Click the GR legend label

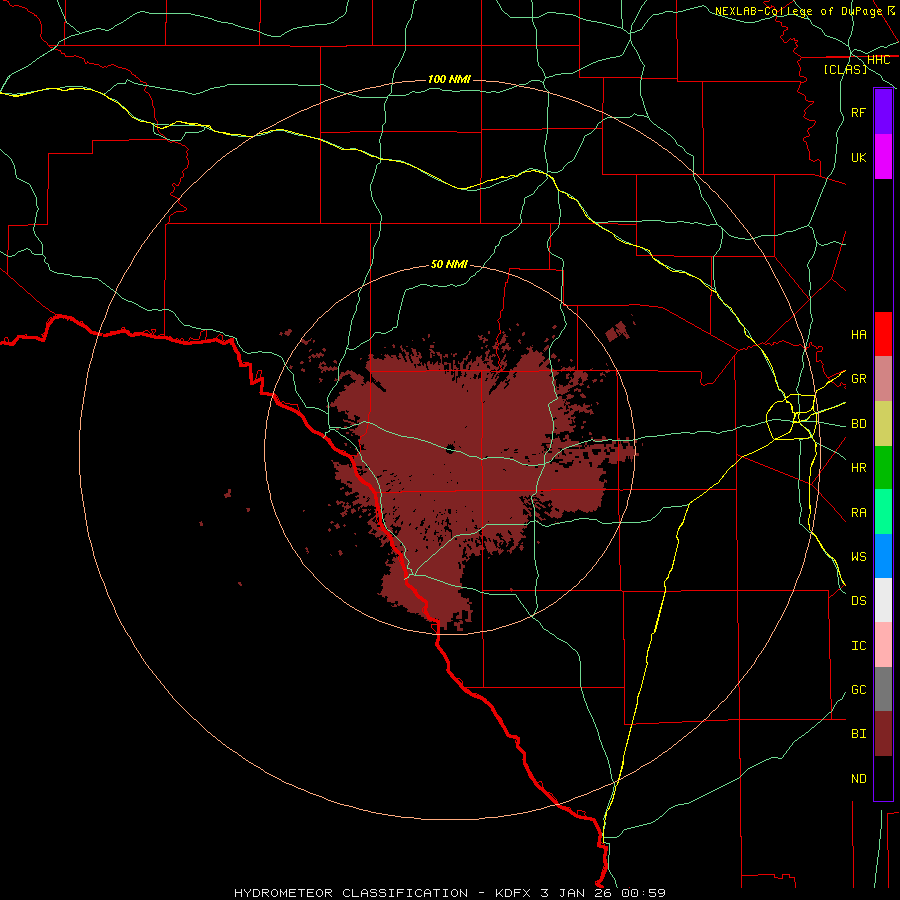click(858, 379)
